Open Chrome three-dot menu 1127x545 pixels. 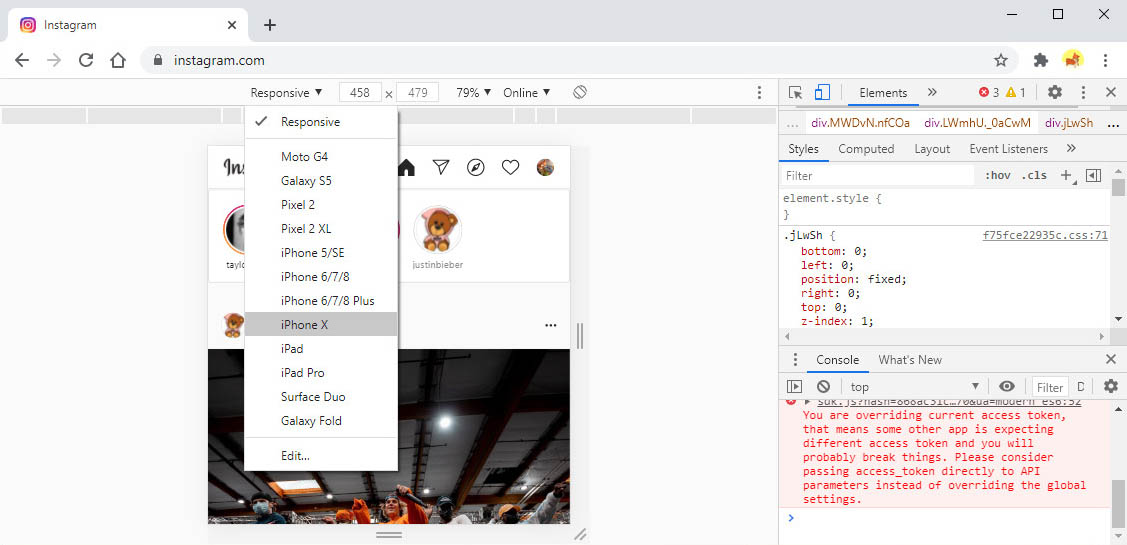[1106, 60]
